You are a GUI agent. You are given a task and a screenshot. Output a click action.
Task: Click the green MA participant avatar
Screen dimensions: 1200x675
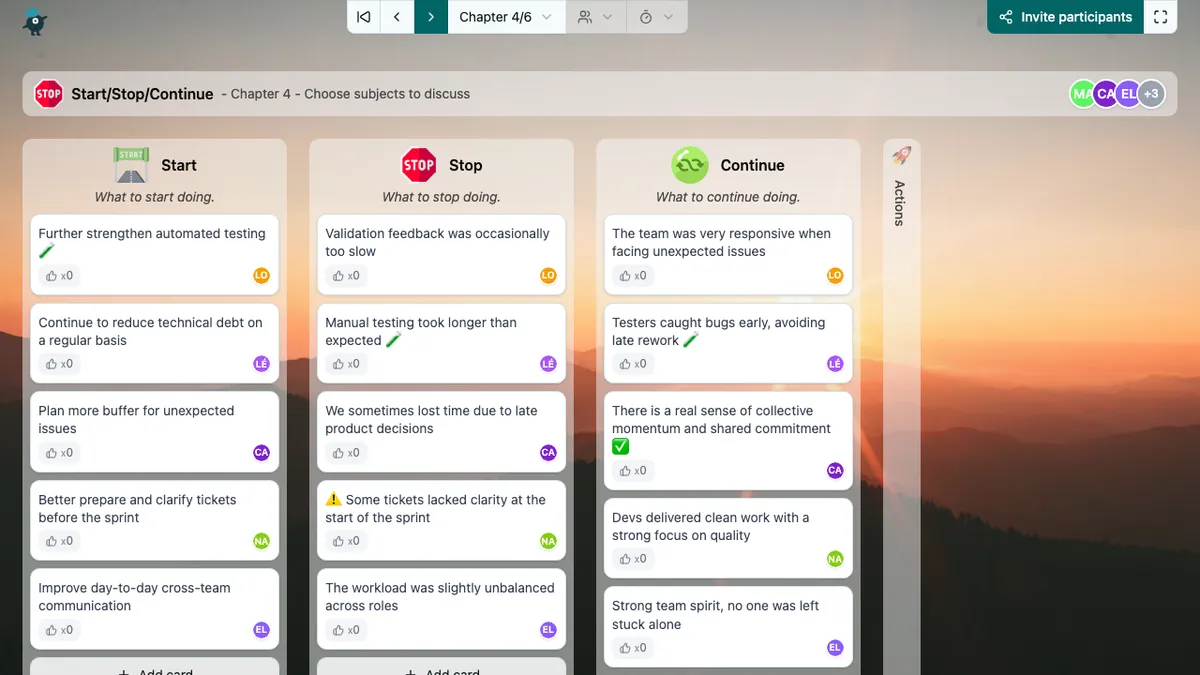(1081, 94)
